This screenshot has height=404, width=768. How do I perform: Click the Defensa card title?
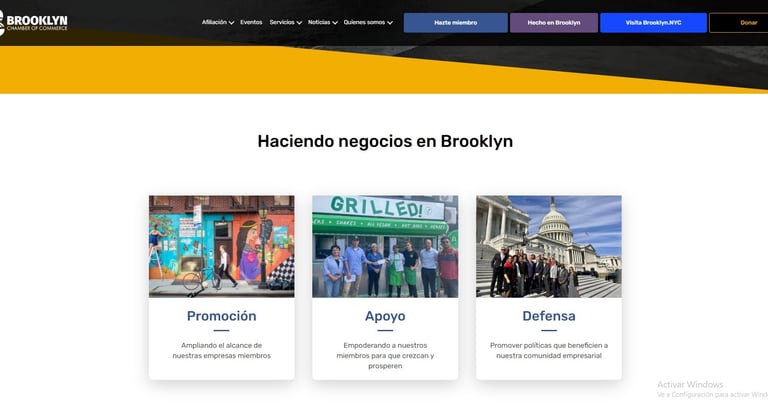[549, 316]
